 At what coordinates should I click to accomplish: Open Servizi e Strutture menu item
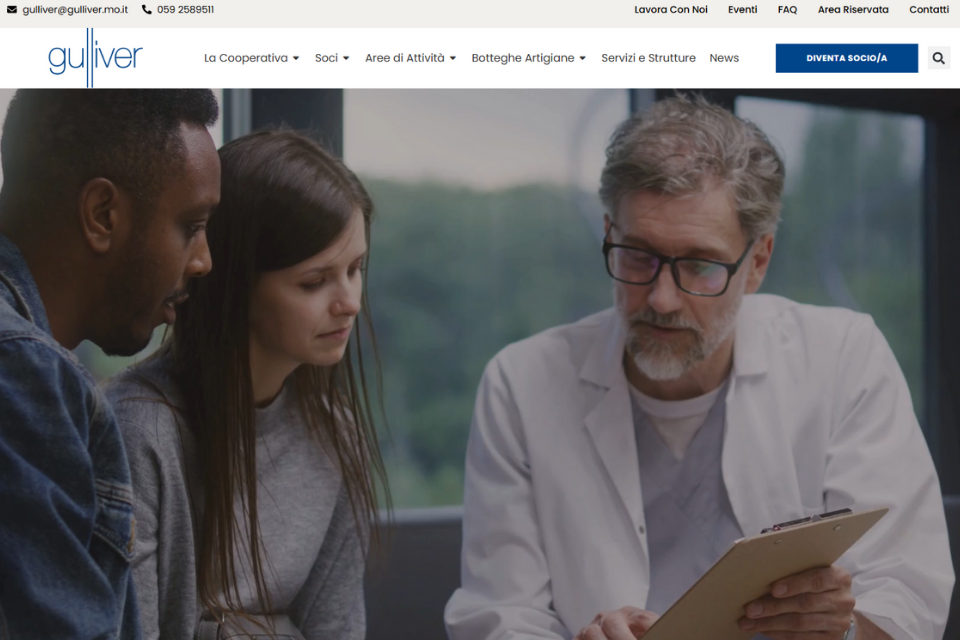click(648, 58)
